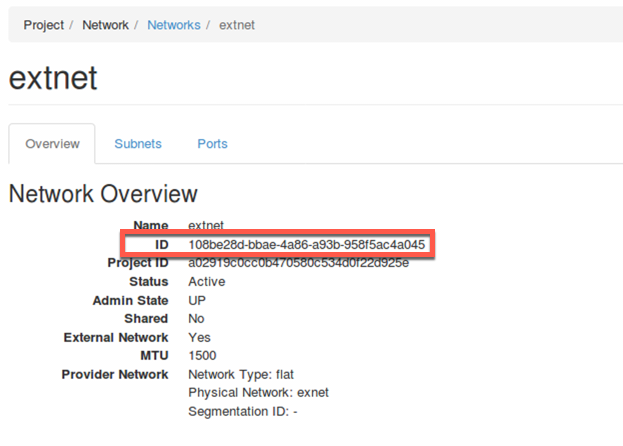Click the Network Type flat text
The width and height of the screenshot is (623, 446).
click(x=241, y=375)
